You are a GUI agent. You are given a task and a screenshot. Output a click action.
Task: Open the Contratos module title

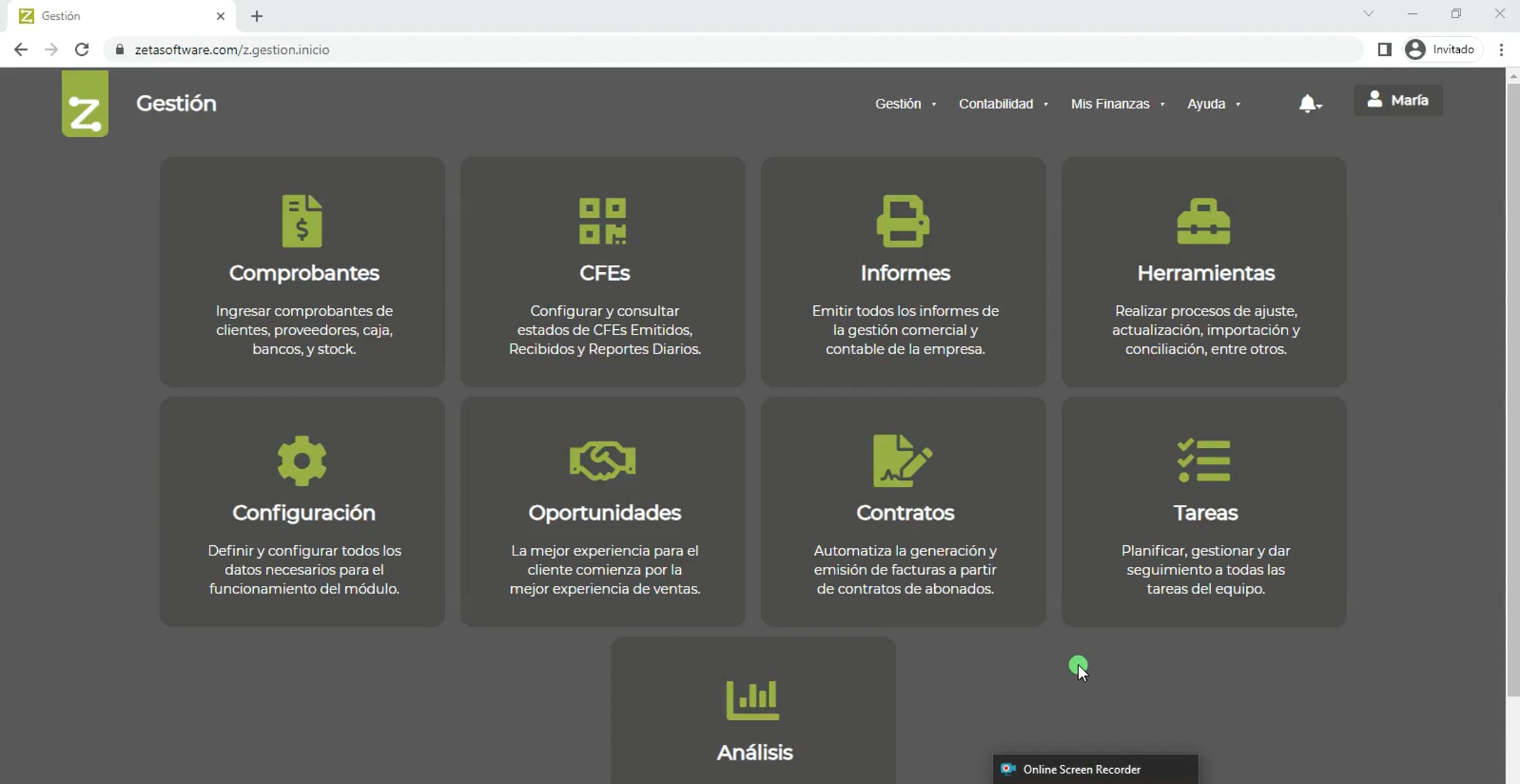[x=905, y=513]
